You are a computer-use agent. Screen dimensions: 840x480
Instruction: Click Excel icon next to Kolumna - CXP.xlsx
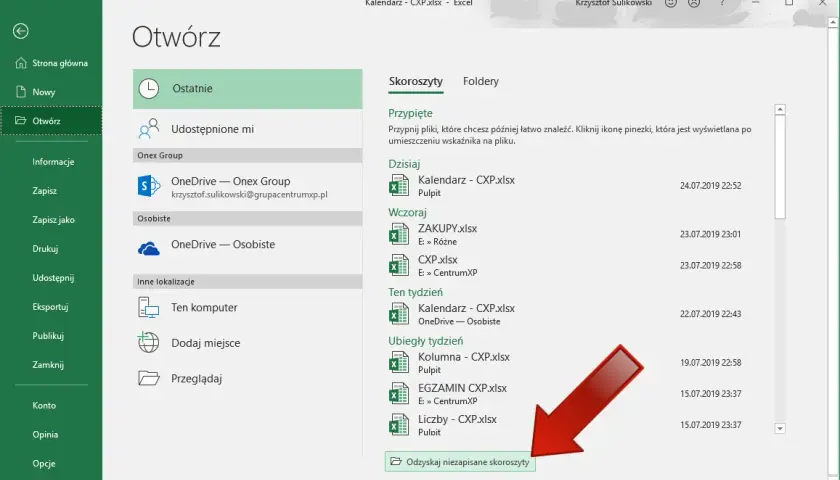pos(399,363)
